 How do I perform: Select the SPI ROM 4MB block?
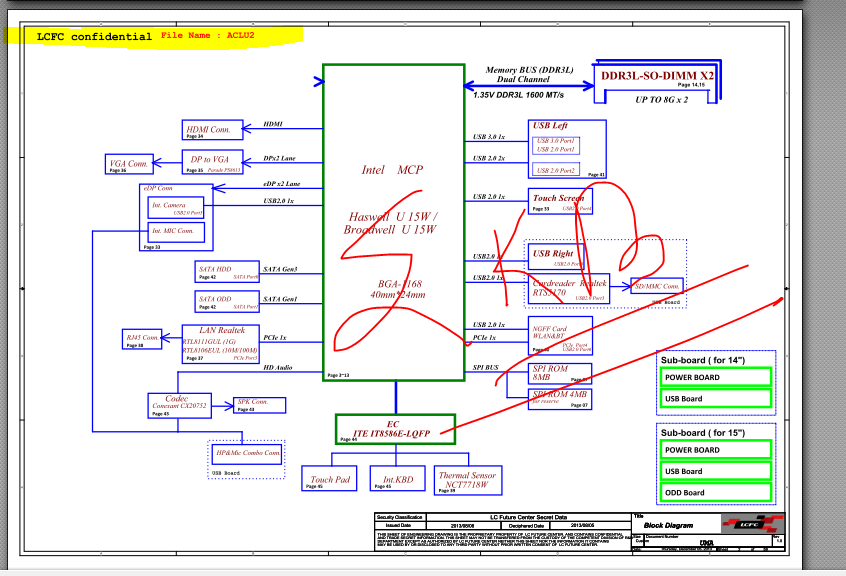pos(560,399)
